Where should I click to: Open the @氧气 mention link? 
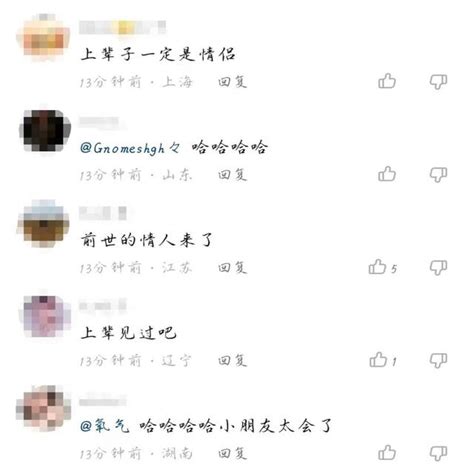pyautogui.click(x=104, y=426)
